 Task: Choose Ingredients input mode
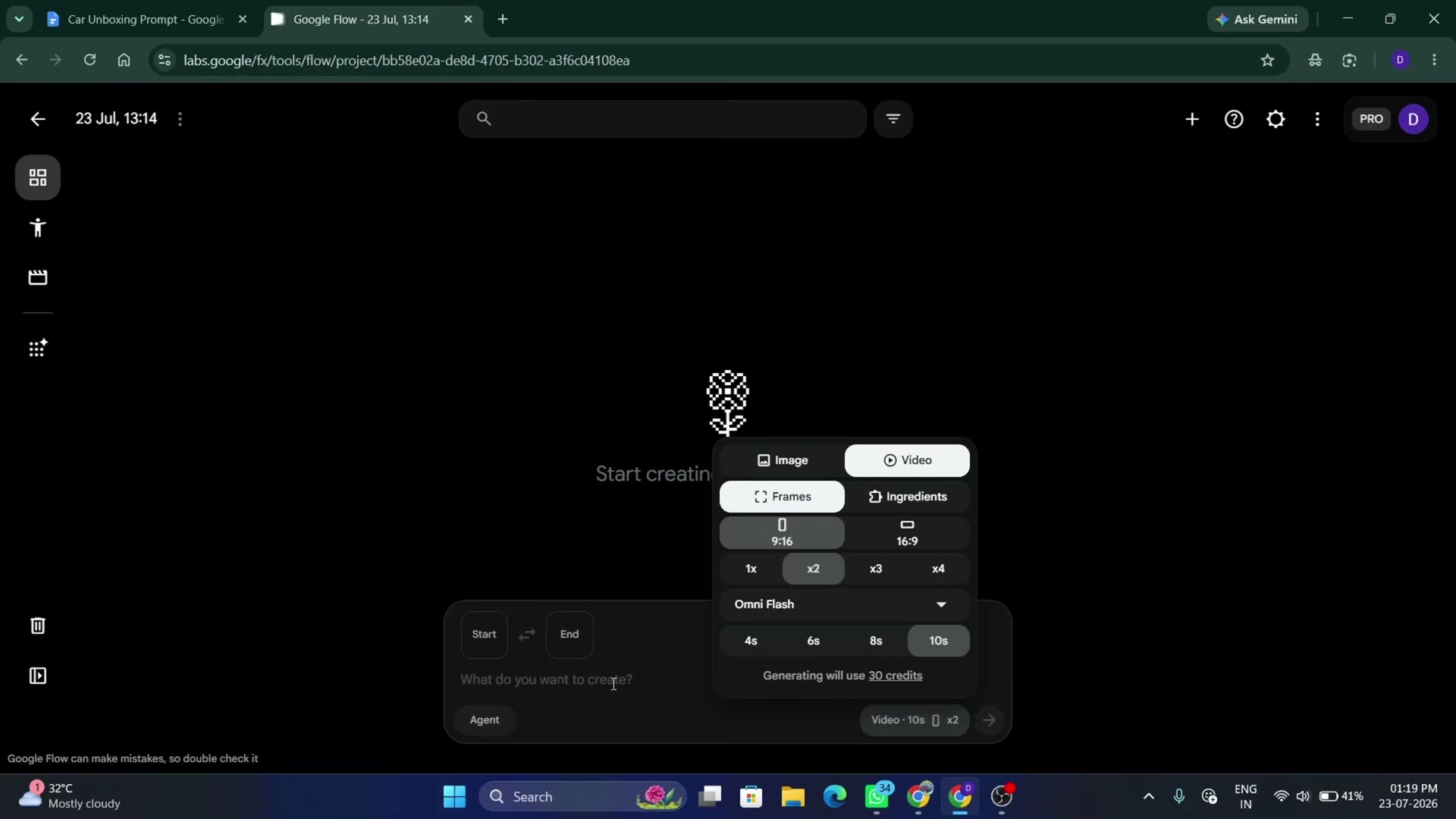click(x=907, y=497)
